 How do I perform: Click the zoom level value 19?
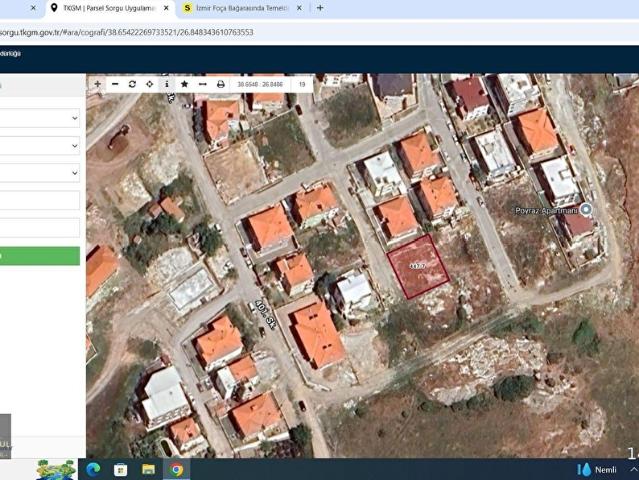tap(302, 84)
